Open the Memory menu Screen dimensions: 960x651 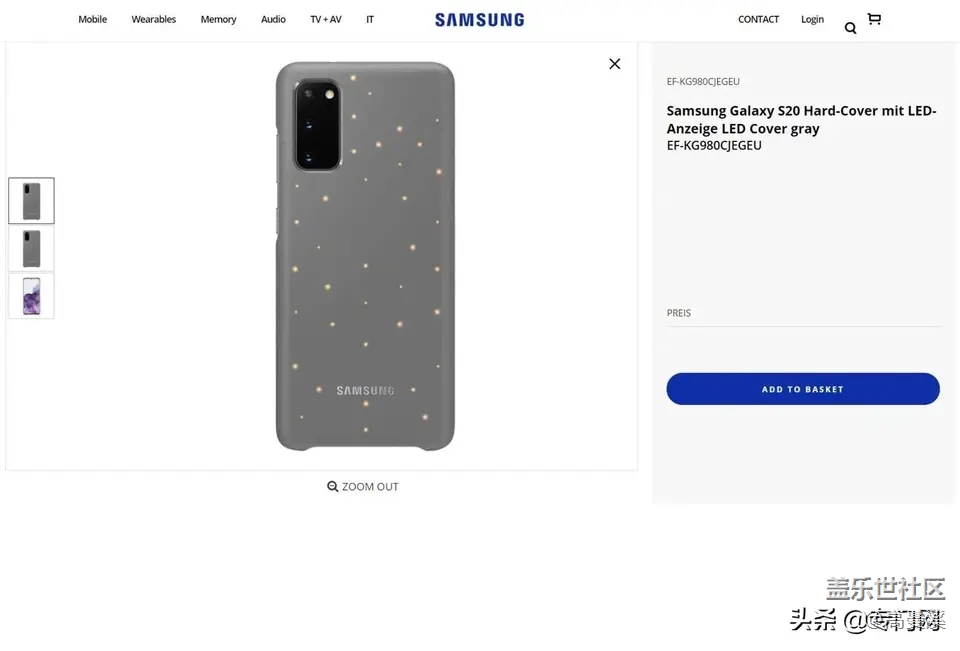218,19
